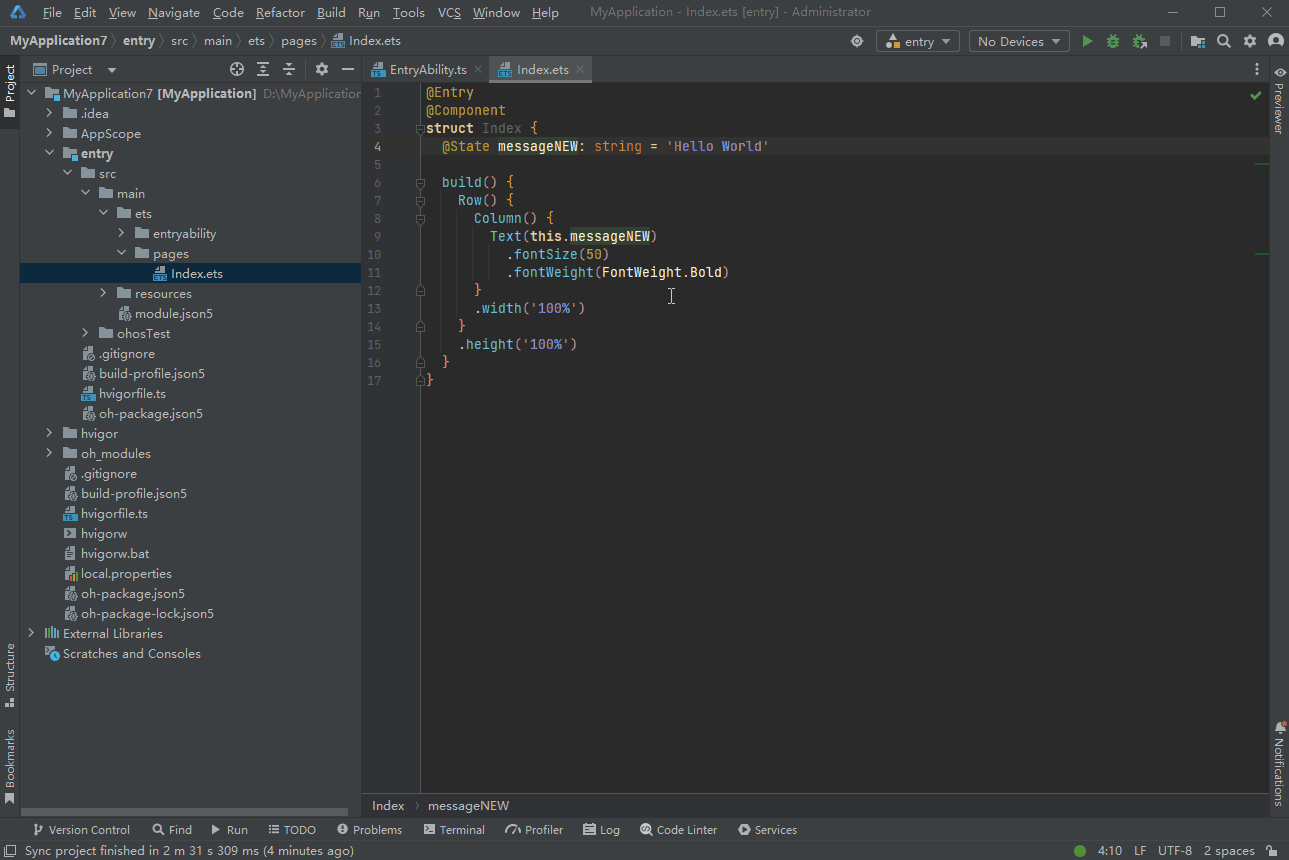Click the green Run triangle icon
The image size is (1289, 860).
(1088, 41)
